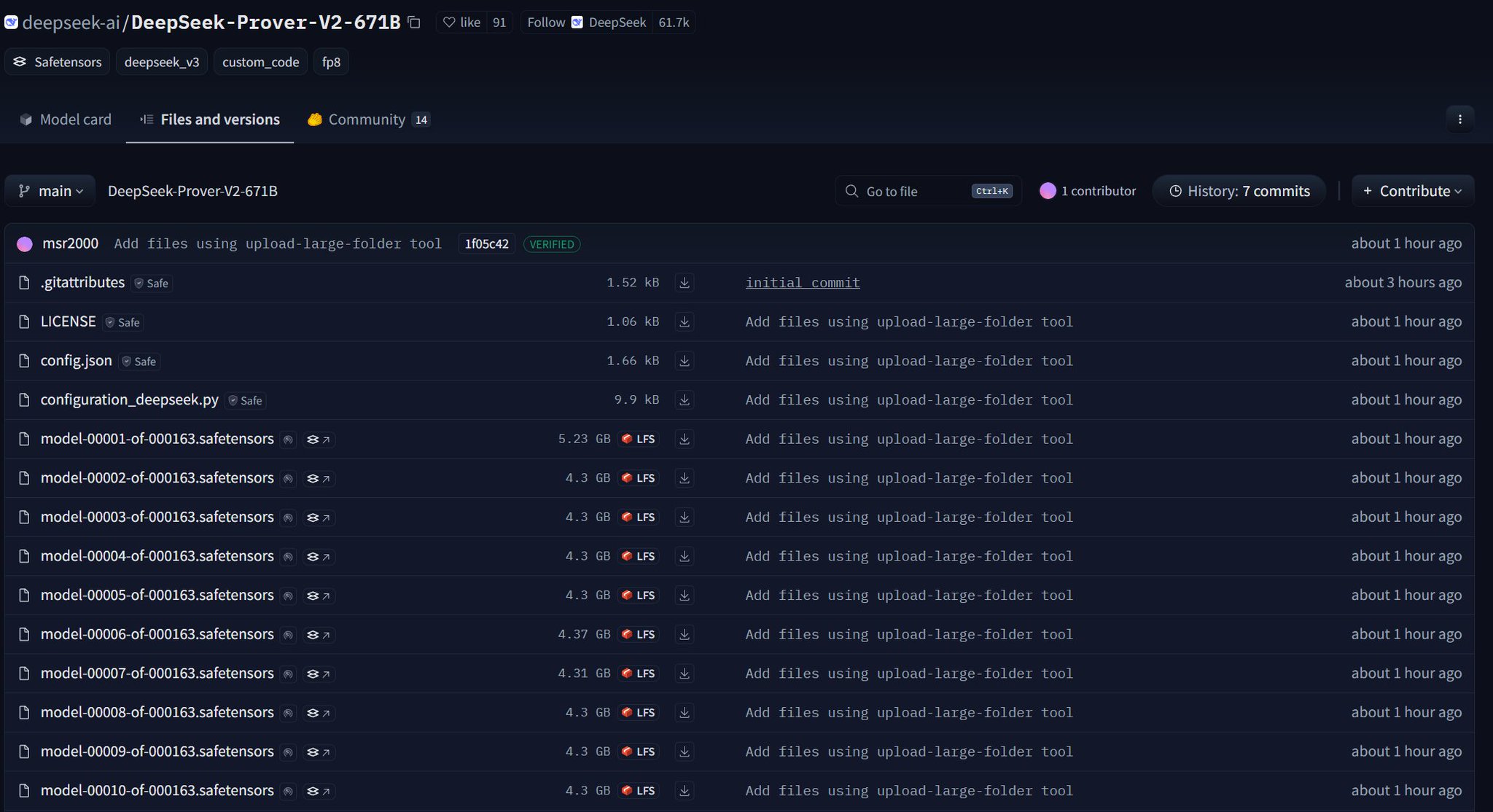The height and width of the screenshot is (812, 1493).
Task: Download model-00009-of-000163.safetensors
Action: pyautogui.click(x=685, y=752)
